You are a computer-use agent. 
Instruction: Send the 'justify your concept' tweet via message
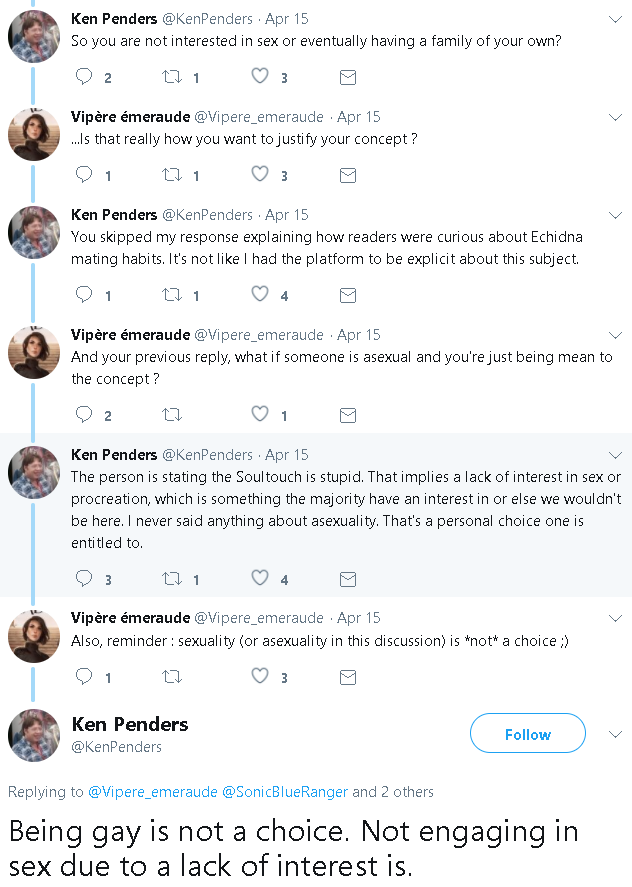tap(347, 175)
